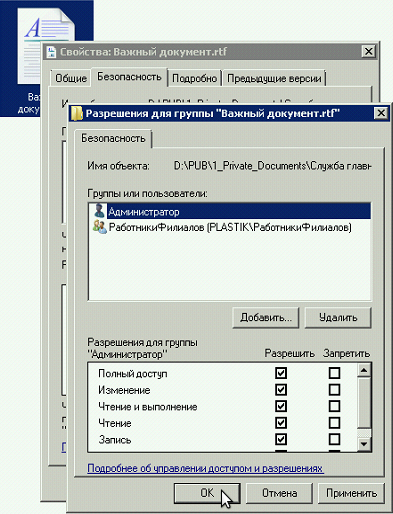Screen dimensions: 393x514
Task: Check deny Чтение и выполнение checkbox
Action: 334,406
